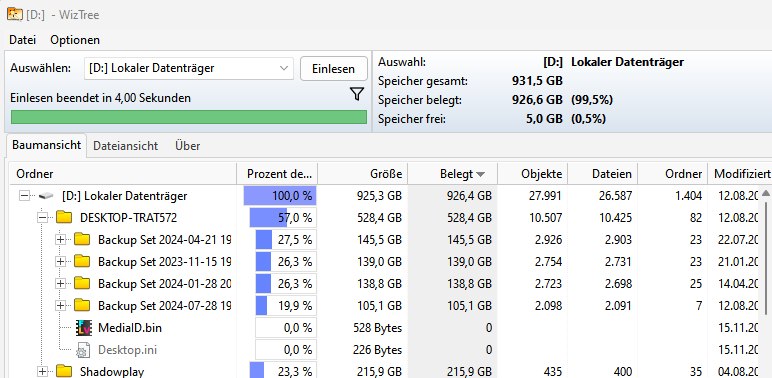This screenshot has height=378, width=772.
Task: Click the WizTree app icon in title bar
Action: (x=14, y=14)
